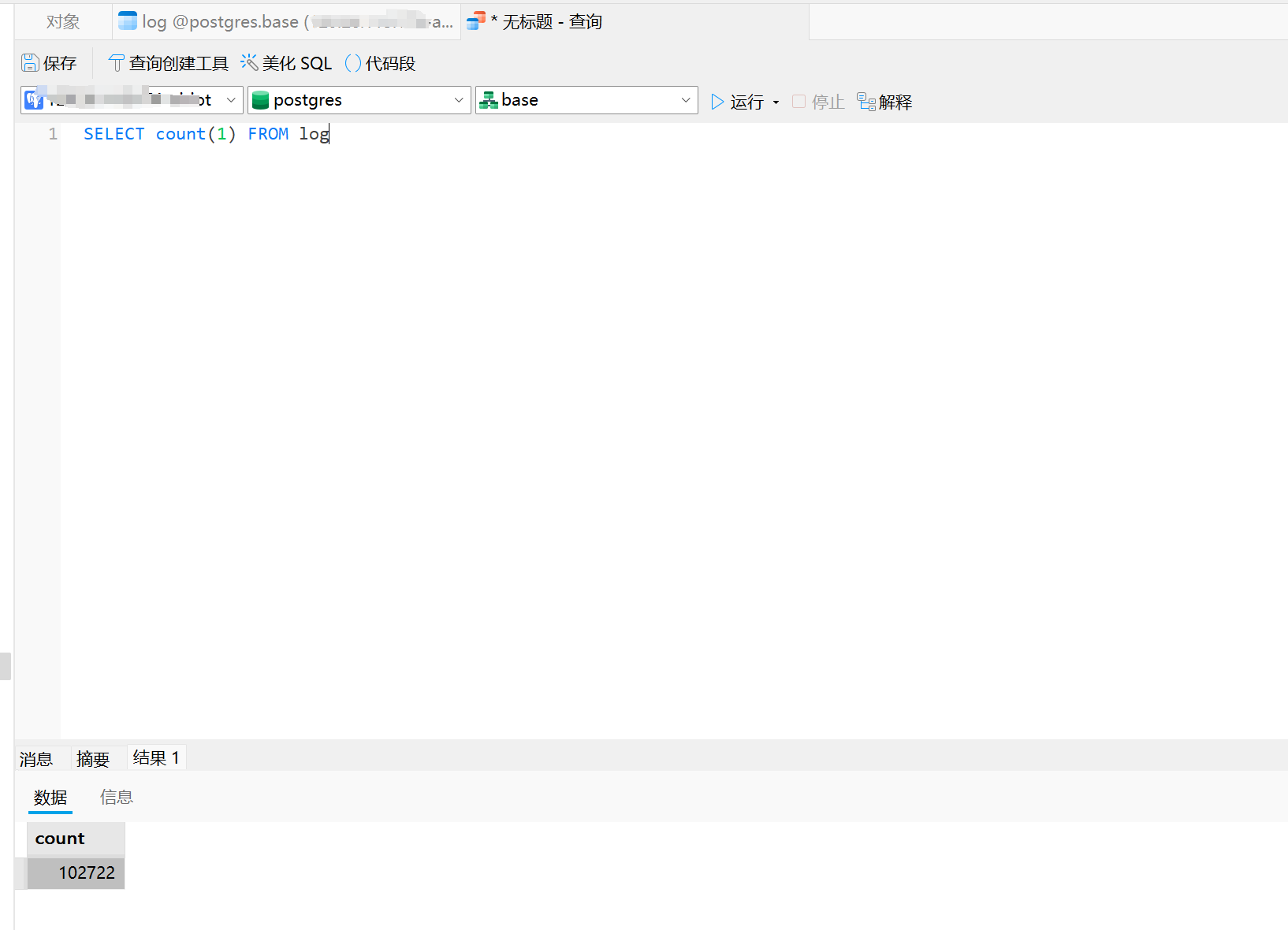Click the count column header

tap(76, 839)
